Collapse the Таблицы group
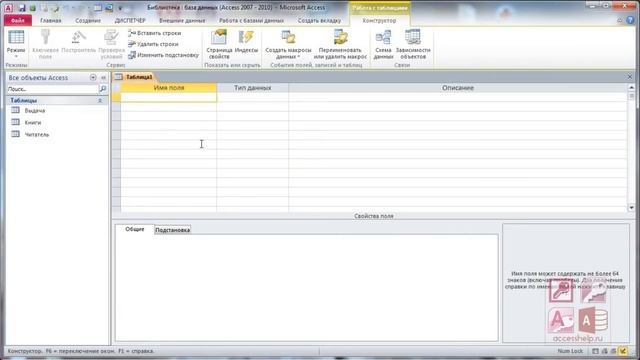This screenshot has height=360, width=640. [x=100, y=100]
